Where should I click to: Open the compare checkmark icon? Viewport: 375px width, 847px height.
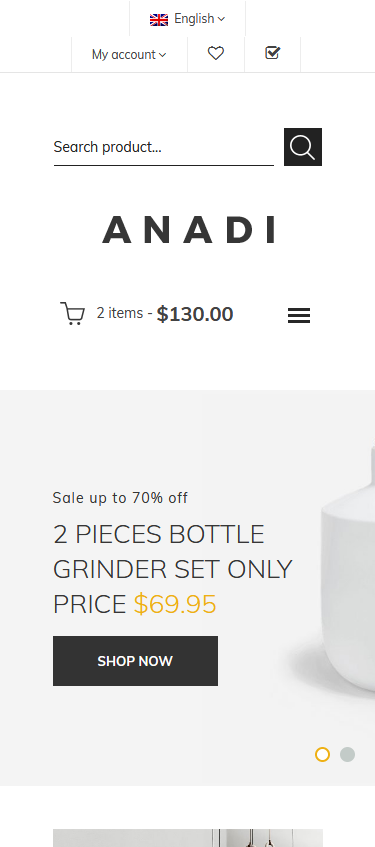(272, 53)
